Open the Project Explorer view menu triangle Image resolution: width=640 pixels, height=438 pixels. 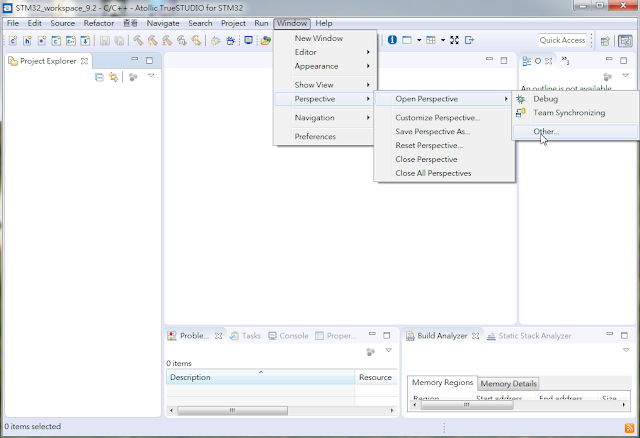coord(151,76)
